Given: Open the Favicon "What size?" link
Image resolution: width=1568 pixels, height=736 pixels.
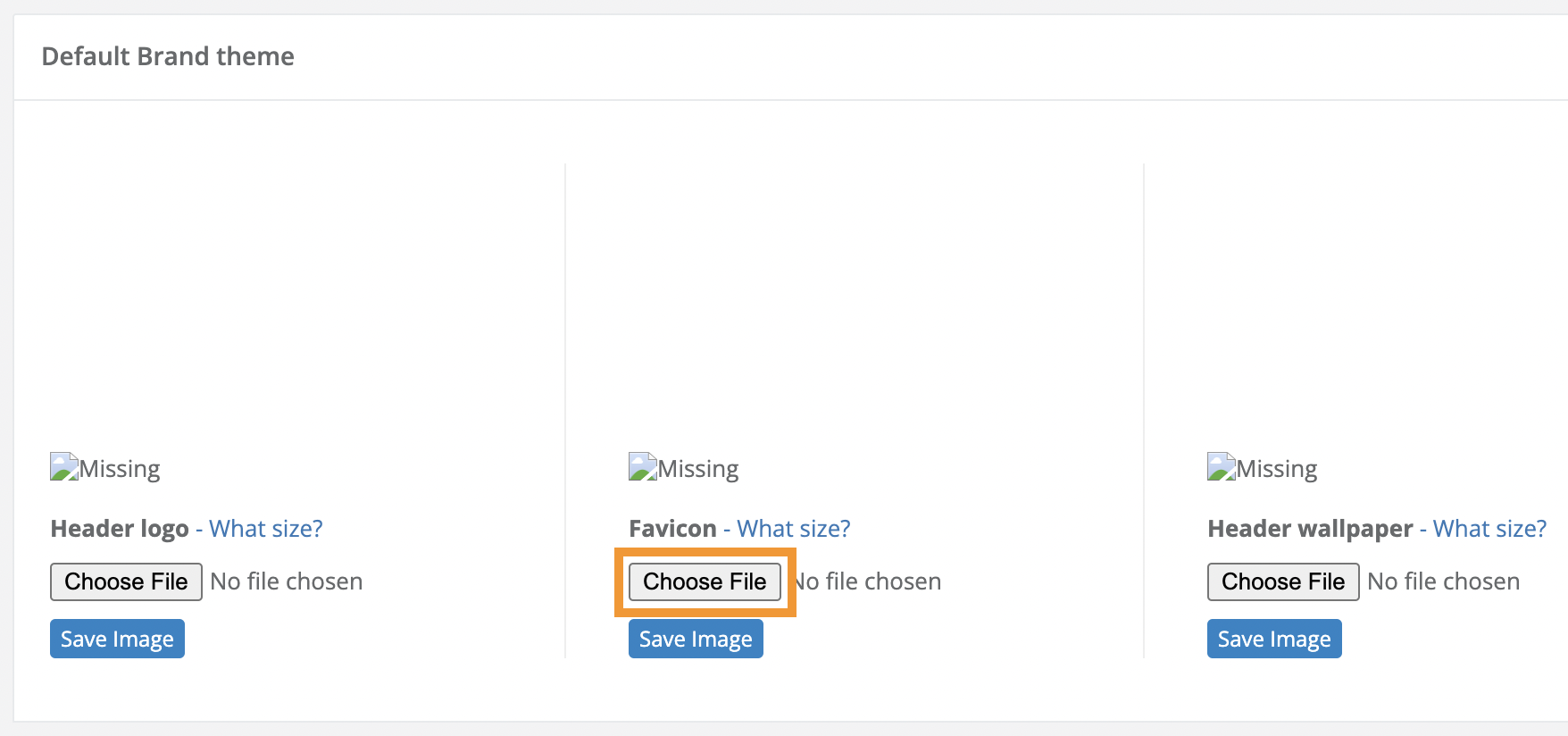Looking at the screenshot, I should tap(793, 529).
